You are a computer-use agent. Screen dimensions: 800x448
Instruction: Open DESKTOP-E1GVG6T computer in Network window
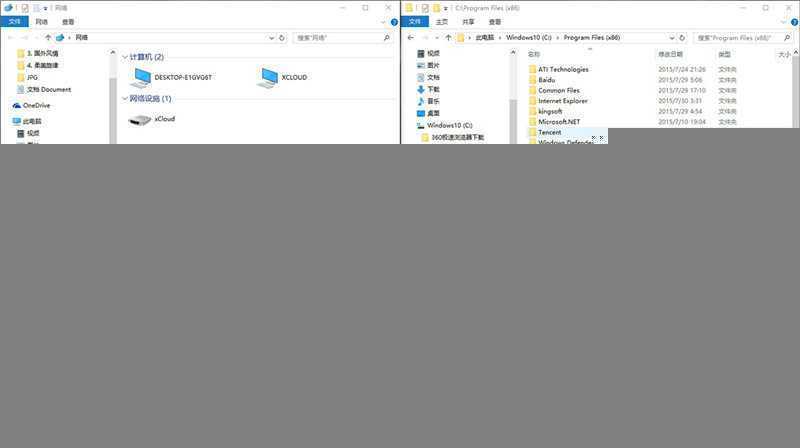click(171, 78)
